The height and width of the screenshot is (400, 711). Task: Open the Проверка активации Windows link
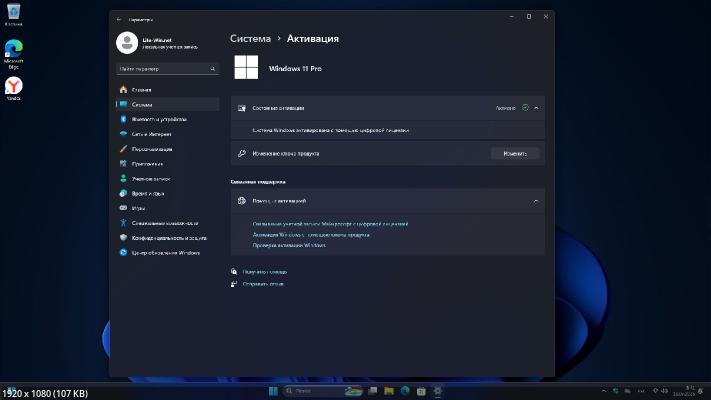[x=289, y=245]
